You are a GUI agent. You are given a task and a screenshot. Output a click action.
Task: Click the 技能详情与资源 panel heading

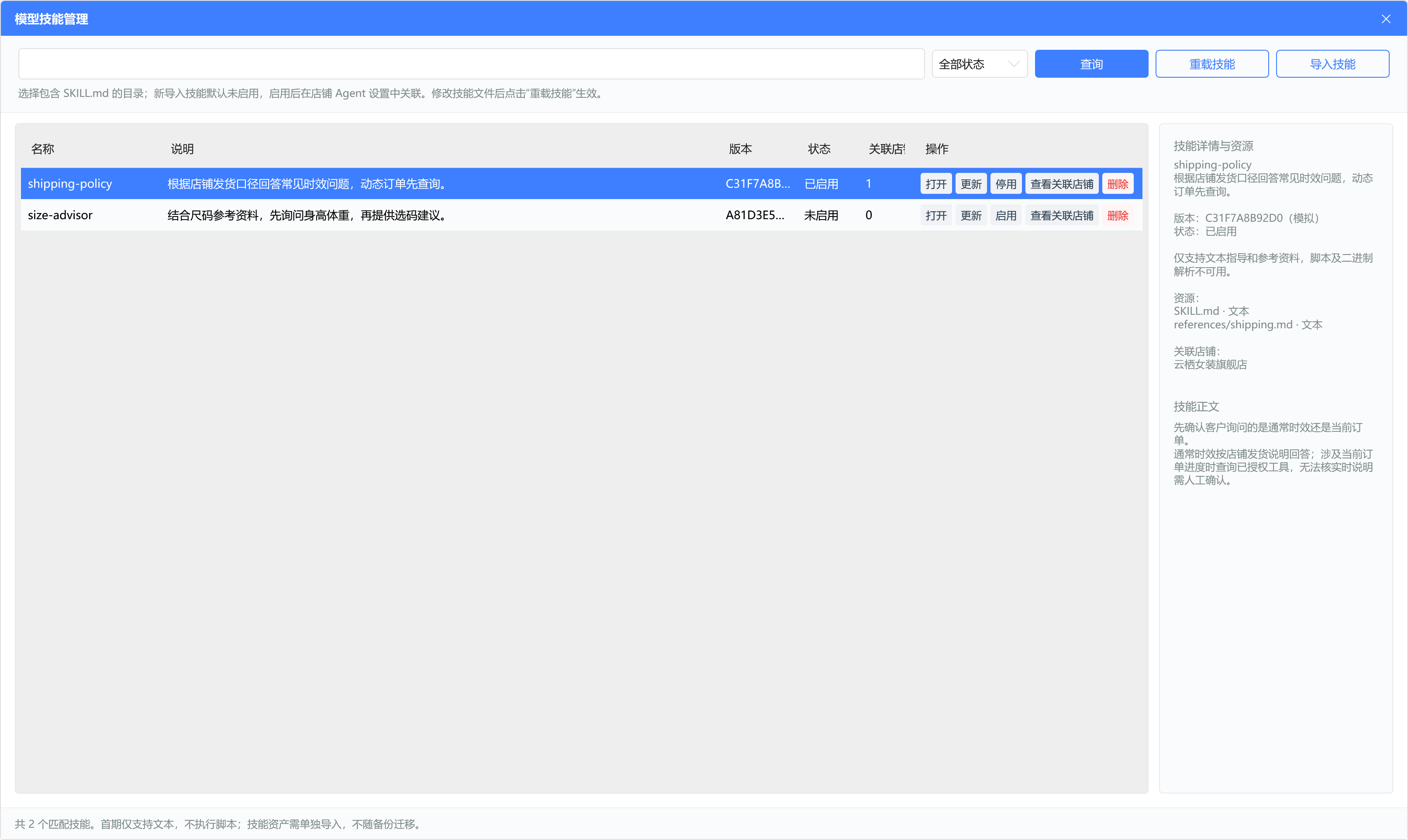tap(1213, 146)
